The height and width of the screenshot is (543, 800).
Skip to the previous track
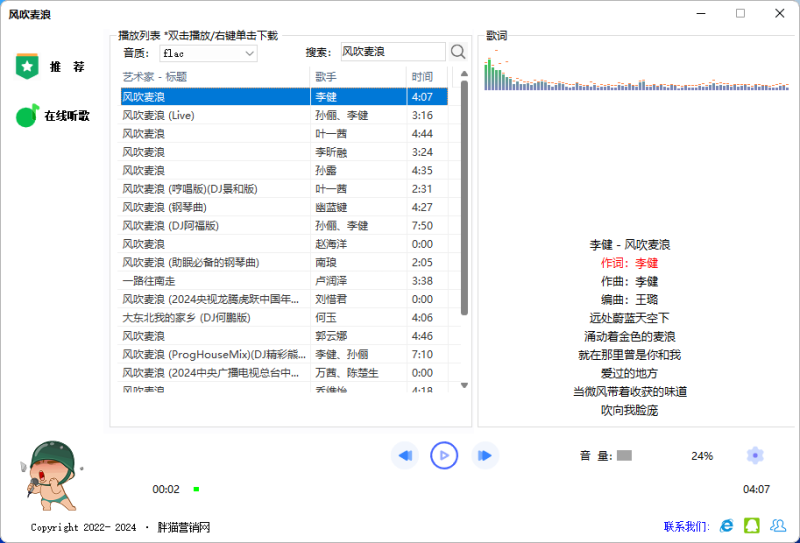[x=404, y=456]
